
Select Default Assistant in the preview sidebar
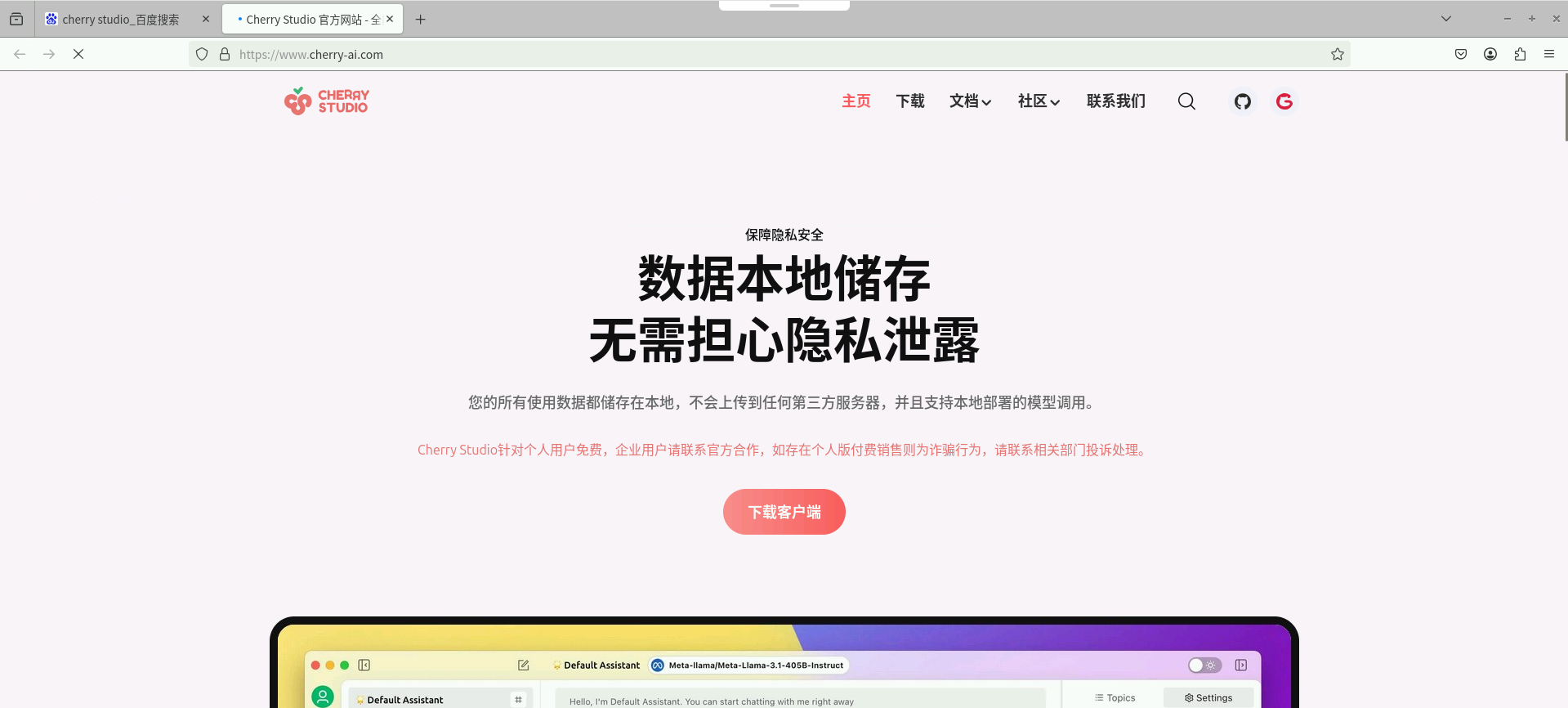tap(440, 699)
